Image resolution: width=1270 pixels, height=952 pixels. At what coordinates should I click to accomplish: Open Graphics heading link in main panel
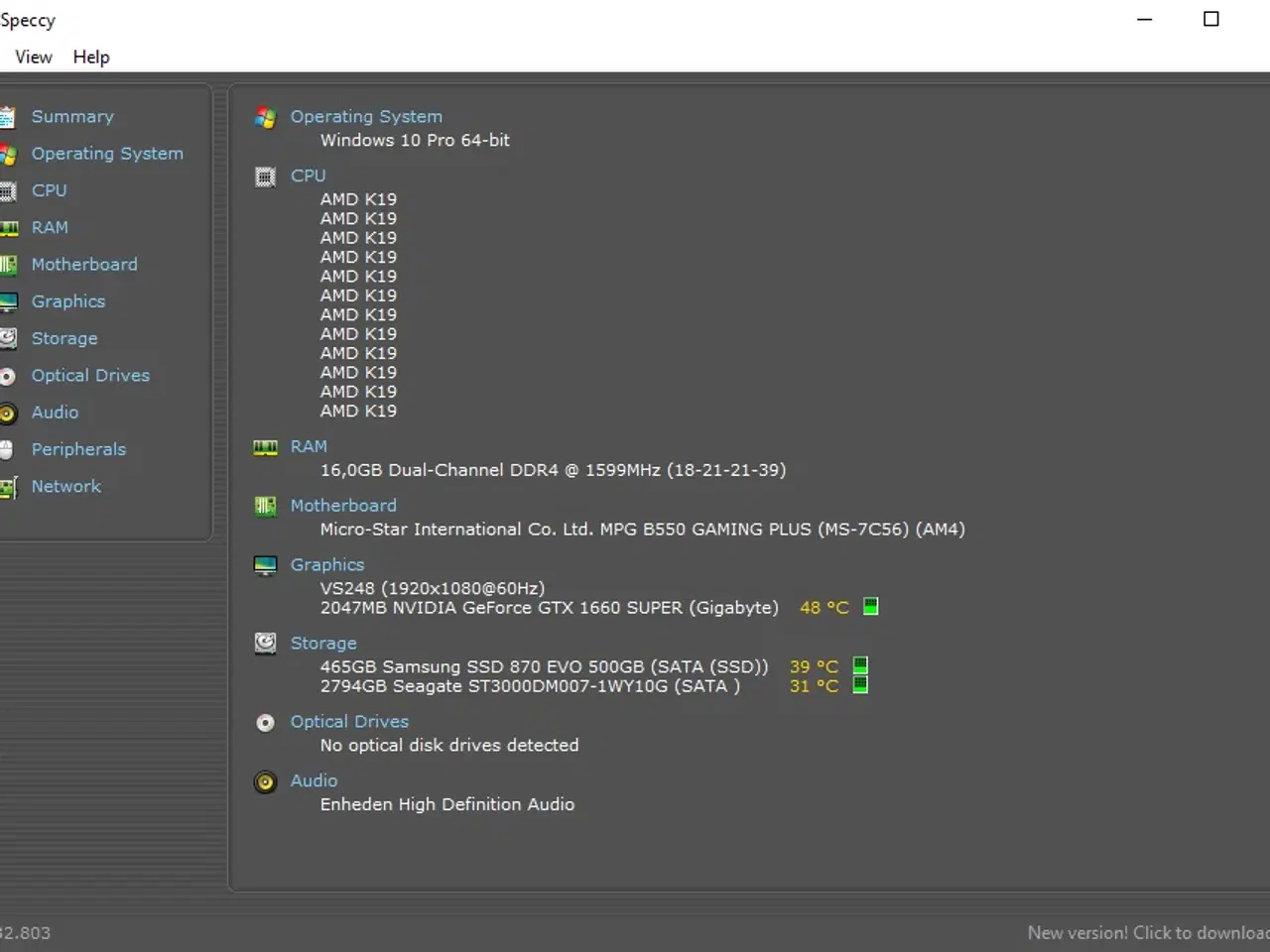(327, 565)
